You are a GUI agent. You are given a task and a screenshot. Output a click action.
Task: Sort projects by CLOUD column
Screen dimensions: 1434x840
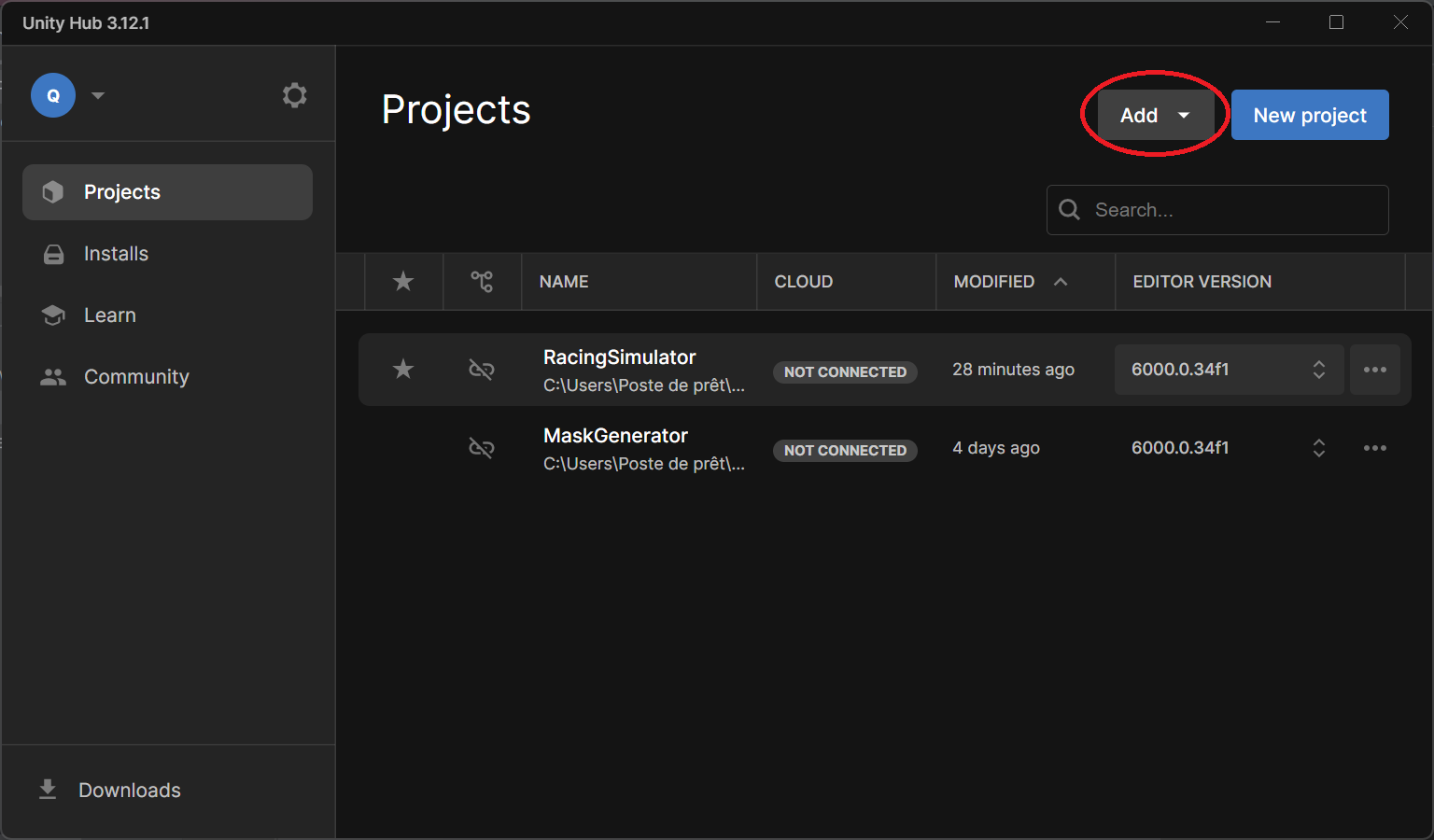tap(804, 282)
